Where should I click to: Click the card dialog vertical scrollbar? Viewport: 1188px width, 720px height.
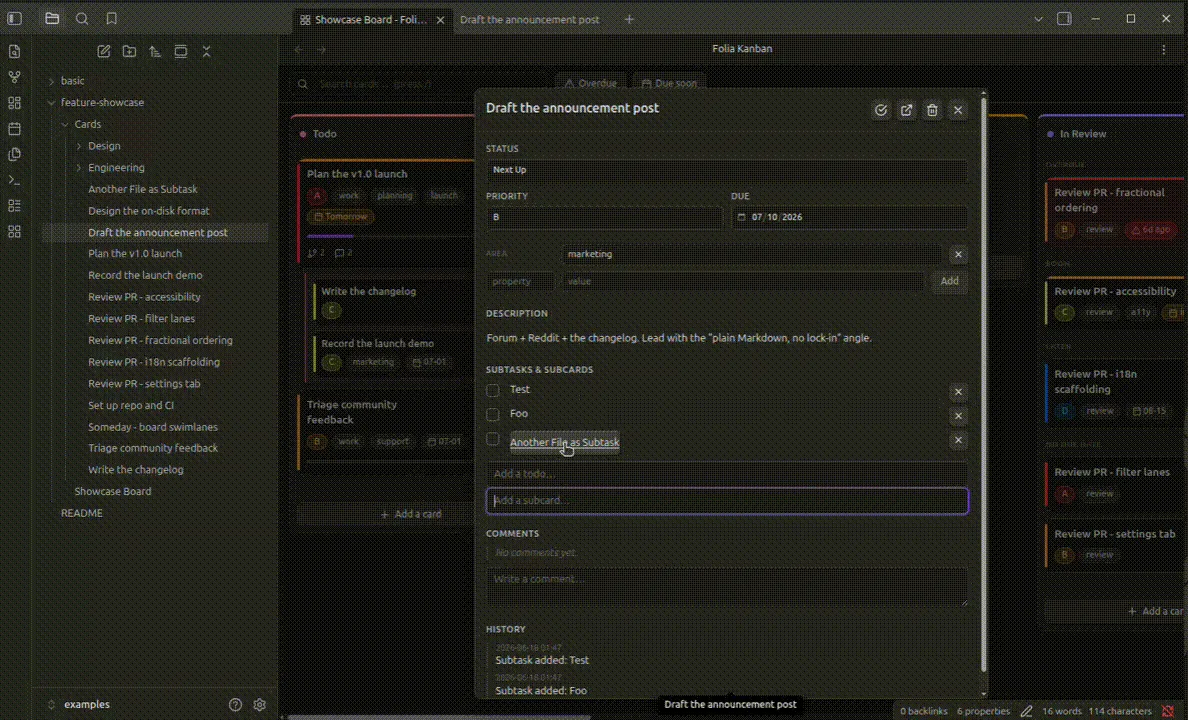pyautogui.click(x=983, y=383)
